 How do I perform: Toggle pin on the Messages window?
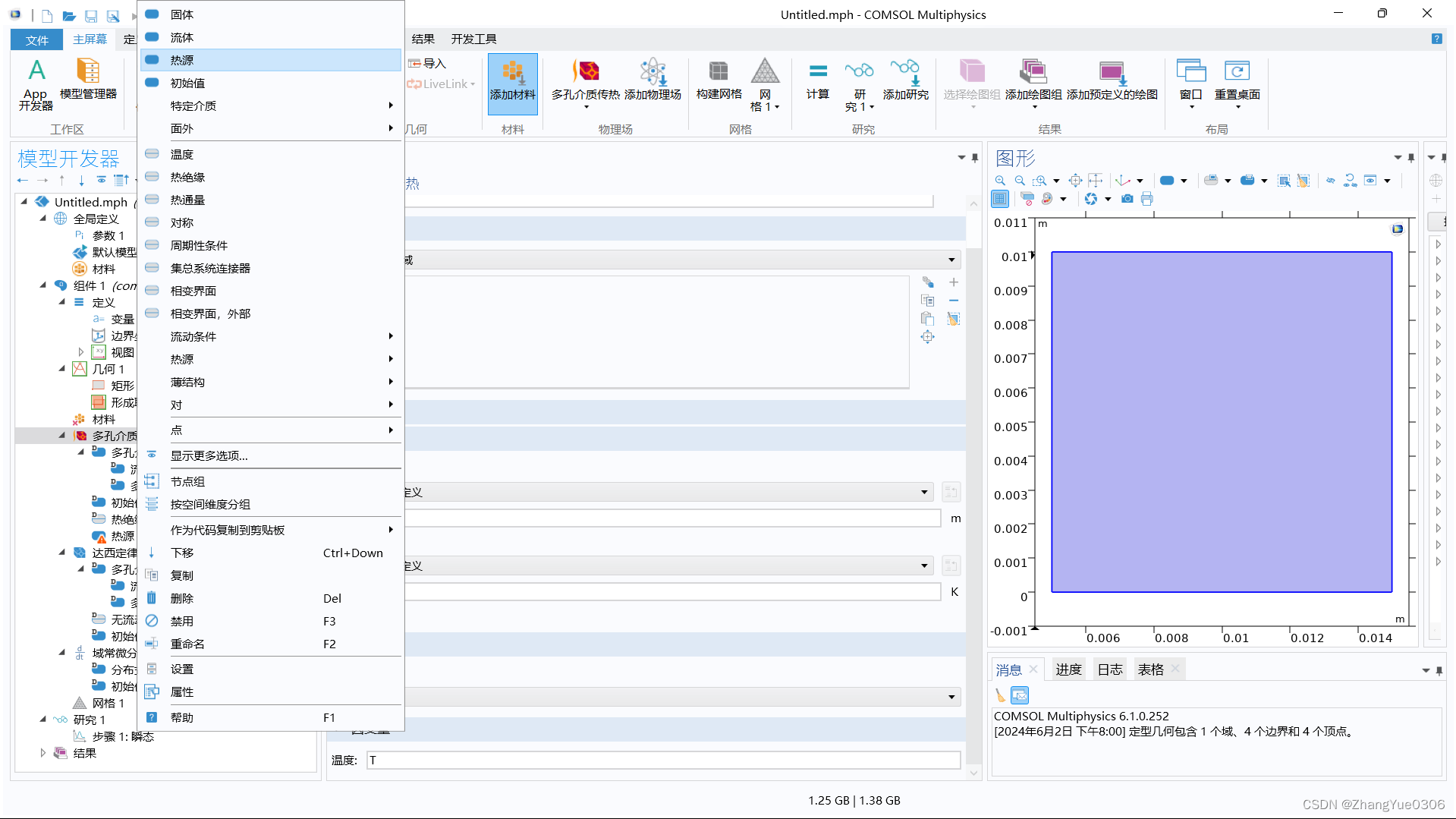pyautogui.click(x=1439, y=671)
